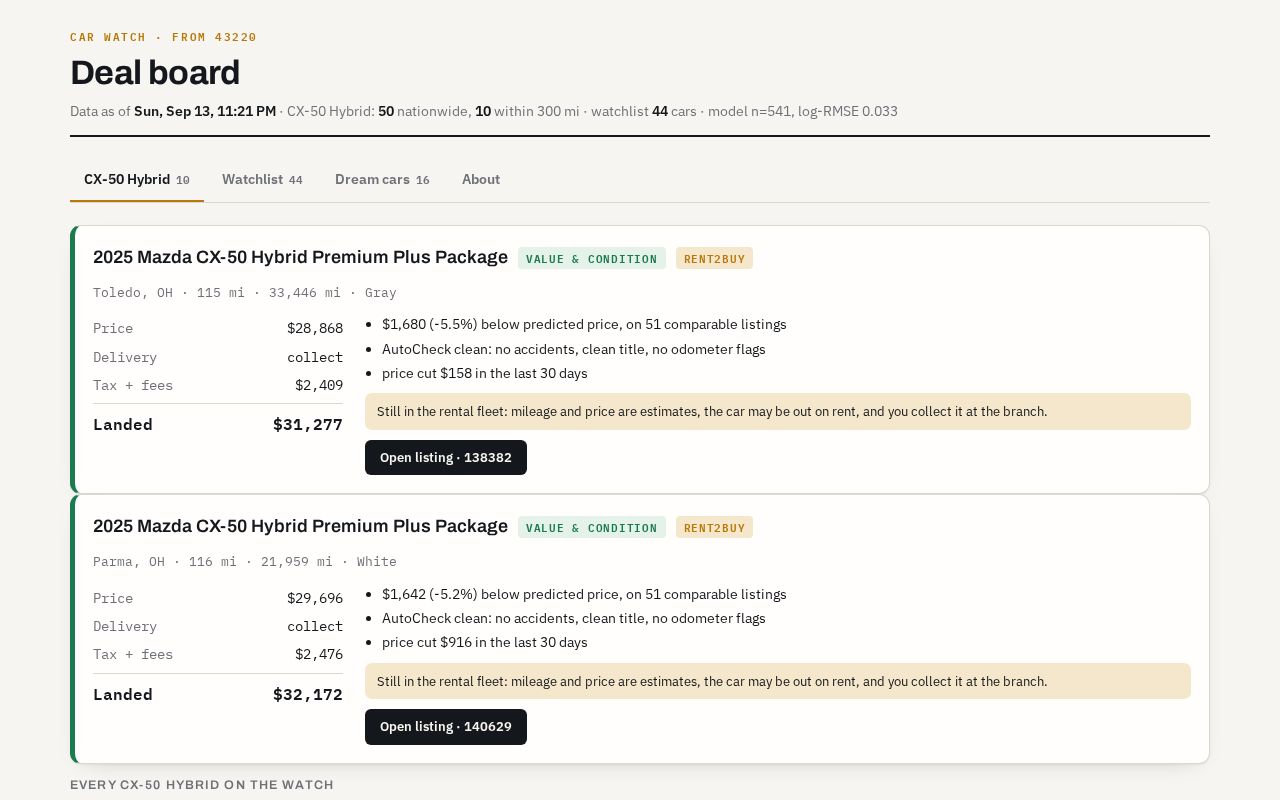This screenshot has height=800, width=1280.
Task: Open the Dream cars tab
Action: [x=382, y=180]
